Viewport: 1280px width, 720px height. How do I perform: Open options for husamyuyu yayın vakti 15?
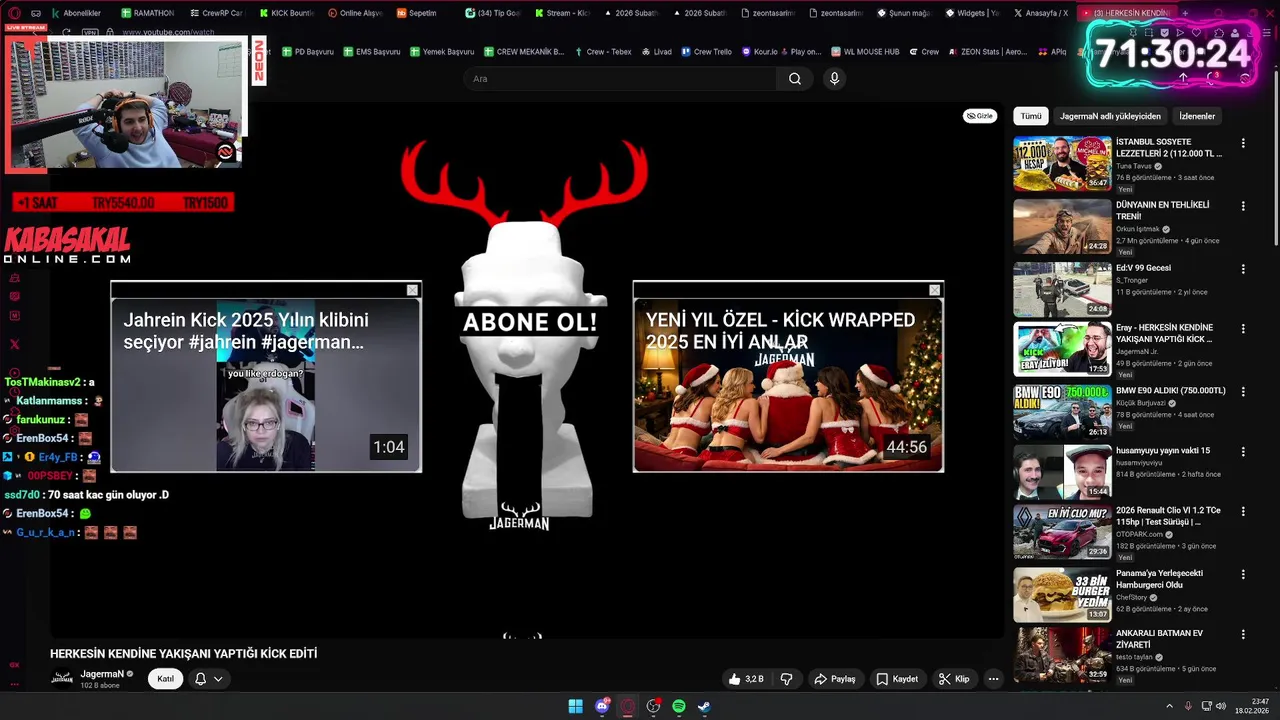pos(1243,452)
